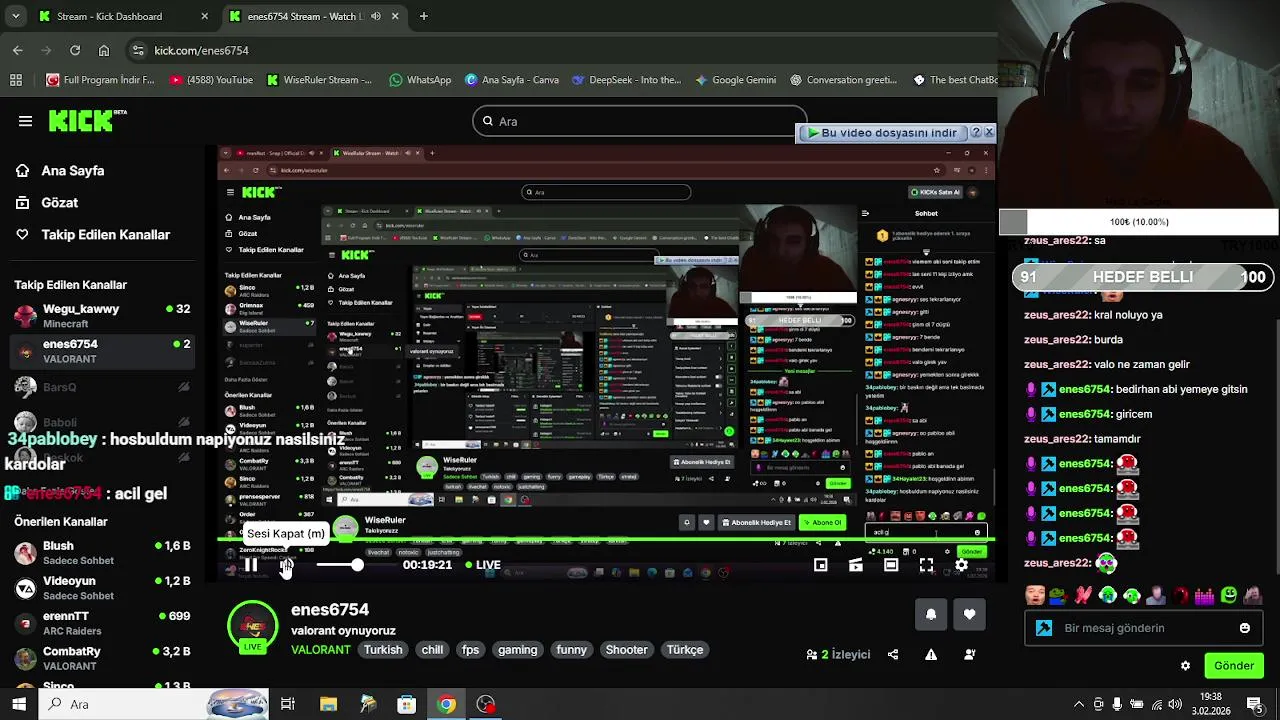Toggle the Kick hamburger sidebar menu
Image resolution: width=1280 pixels, height=720 pixels.
click(25, 121)
